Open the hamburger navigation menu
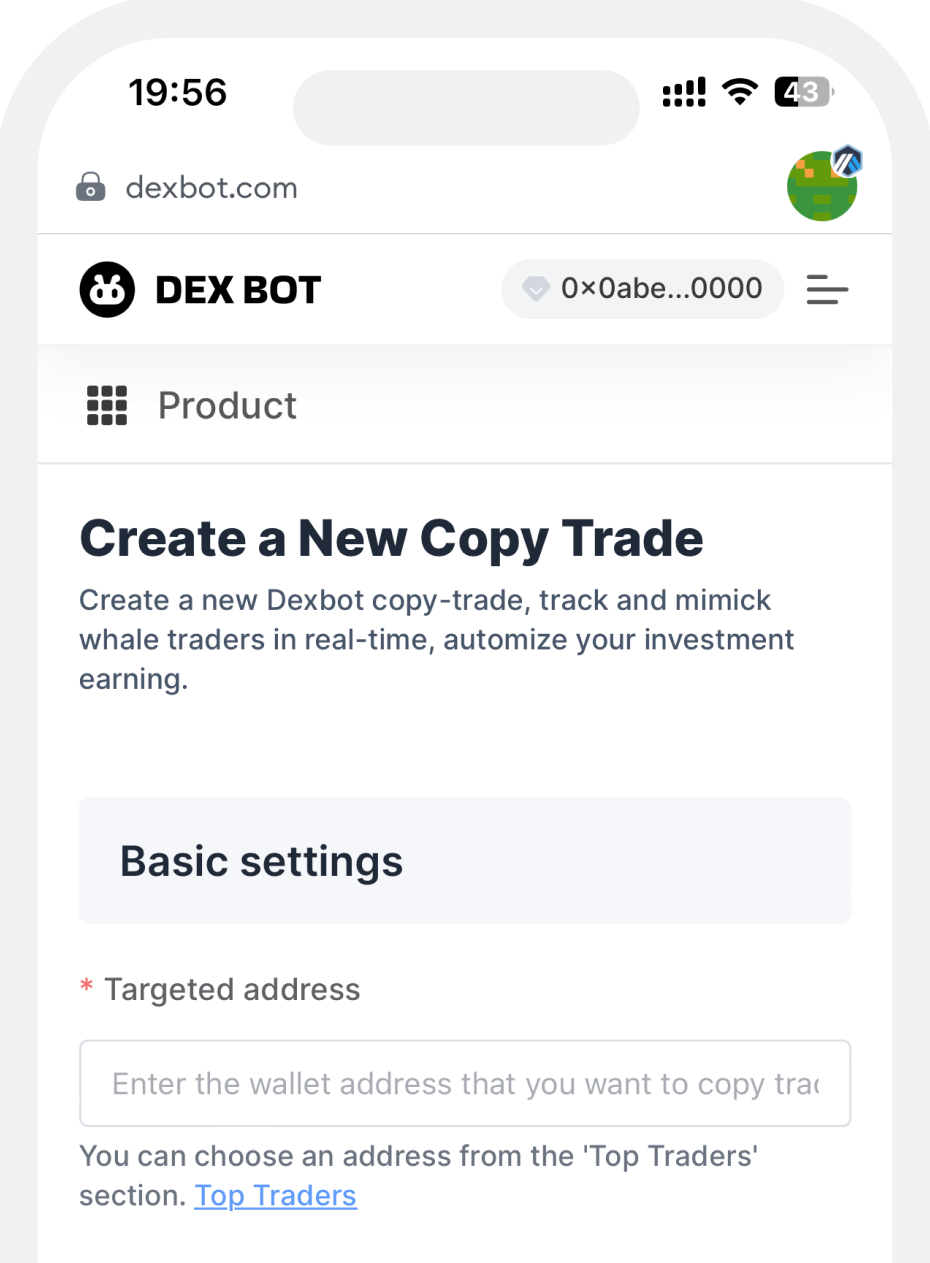Image resolution: width=930 pixels, height=1263 pixels. (827, 290)
